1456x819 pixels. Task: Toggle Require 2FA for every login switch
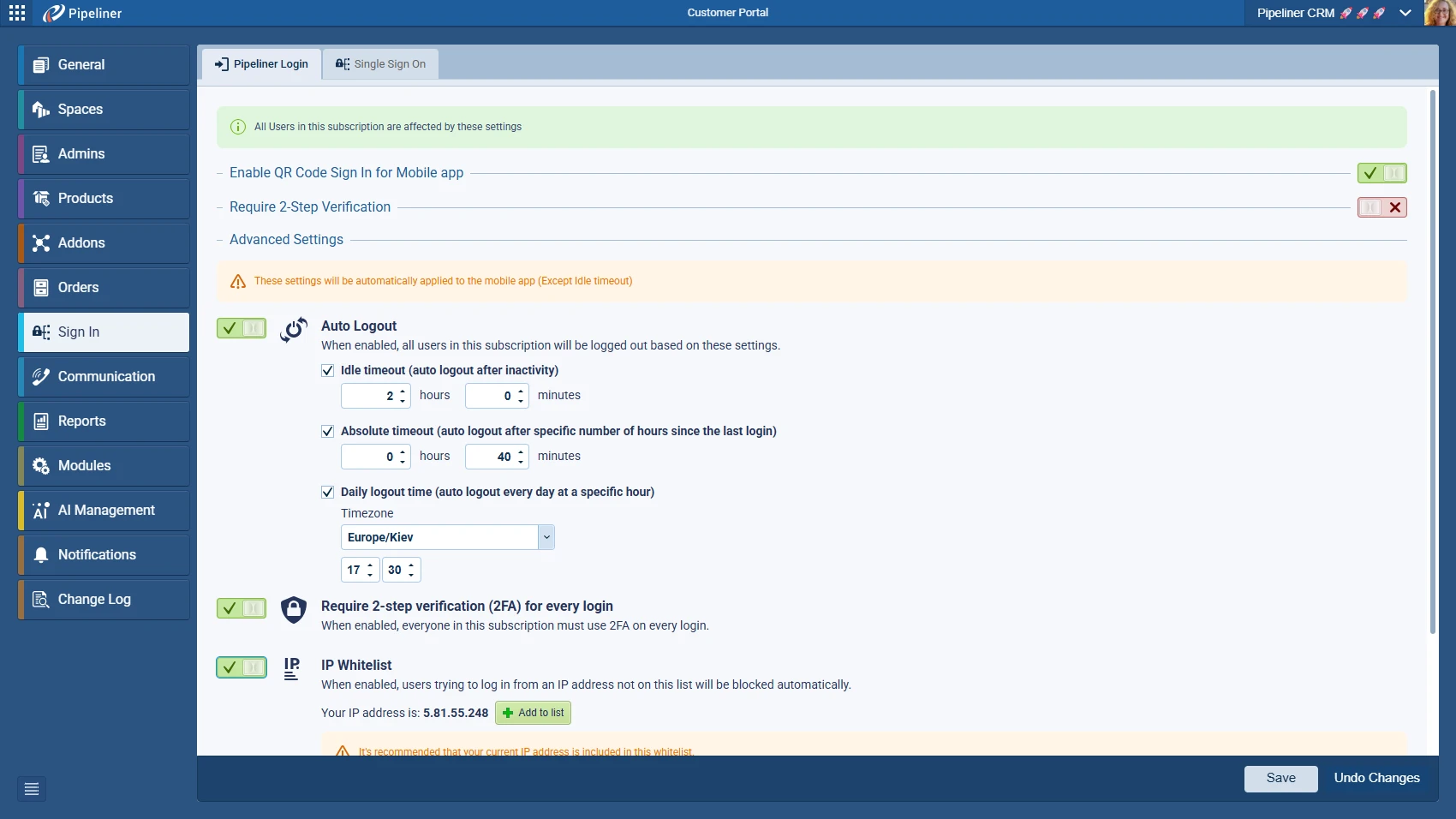point(242,608)
